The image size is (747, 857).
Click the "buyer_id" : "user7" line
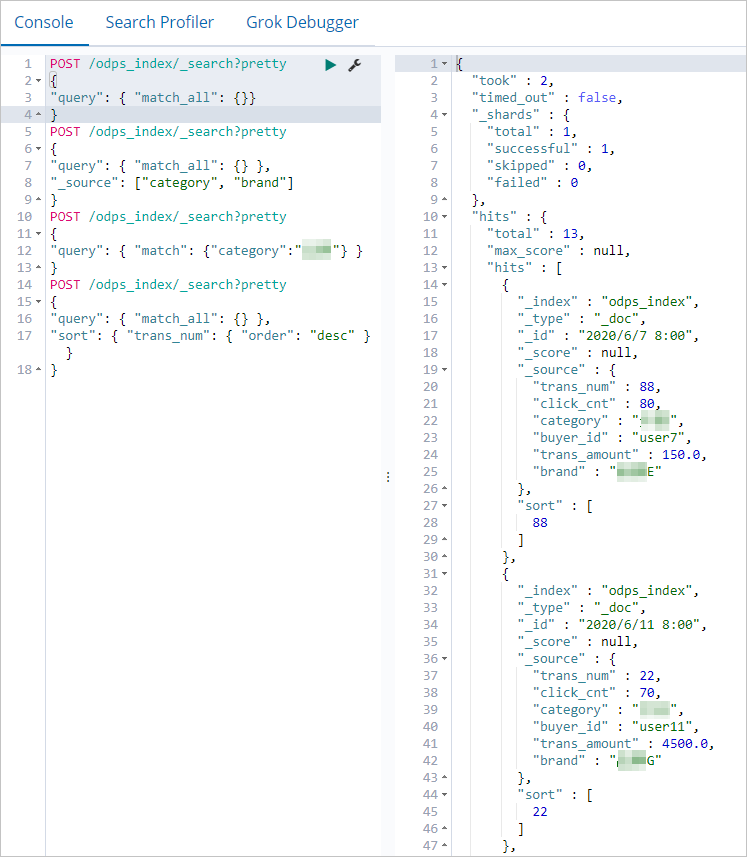[x=612, y=438]
